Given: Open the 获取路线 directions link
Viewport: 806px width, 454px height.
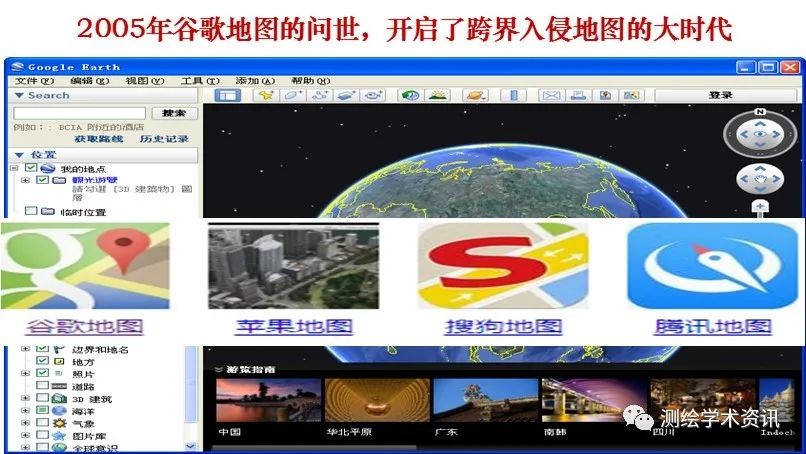Looking at the screenshot, I should [x=99, y=139].
